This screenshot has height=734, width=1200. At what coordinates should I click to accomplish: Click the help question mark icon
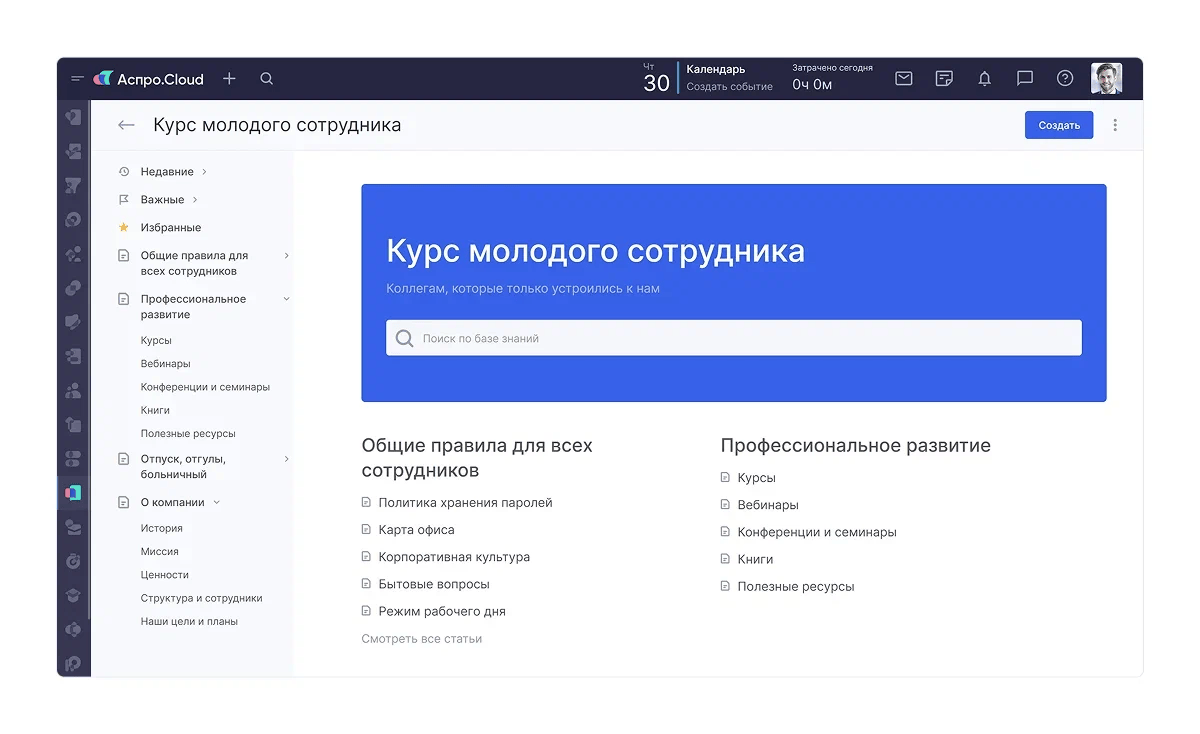[x=1065, y=78]
